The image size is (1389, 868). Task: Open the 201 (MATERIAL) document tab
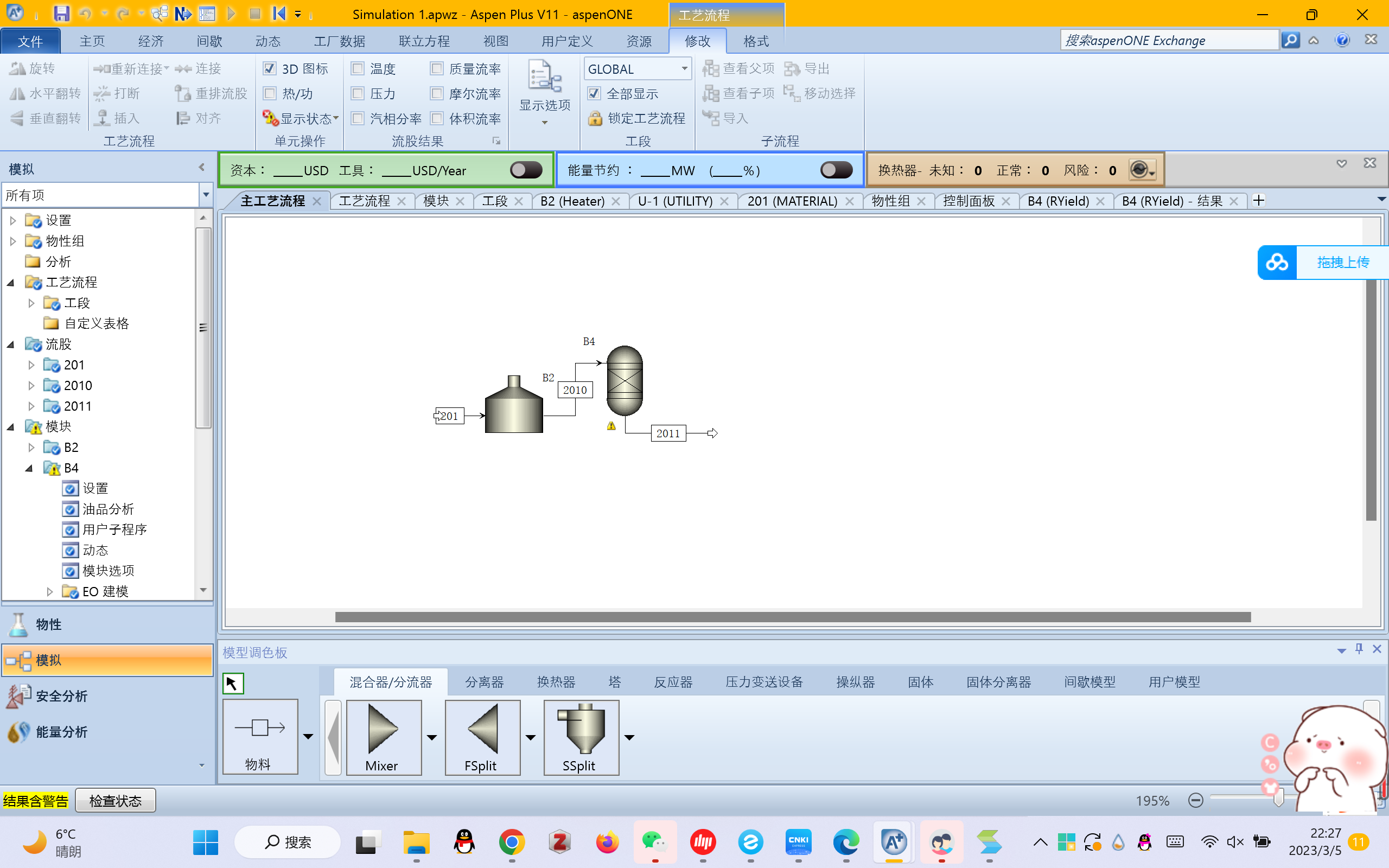tap(792, 201)
